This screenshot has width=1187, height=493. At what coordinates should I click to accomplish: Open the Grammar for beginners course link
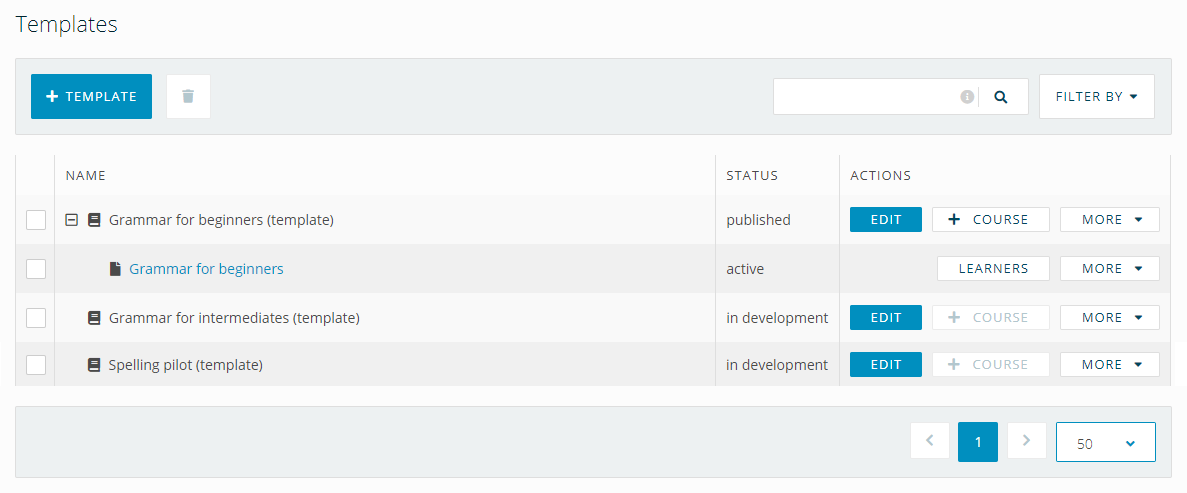(206, 269)
